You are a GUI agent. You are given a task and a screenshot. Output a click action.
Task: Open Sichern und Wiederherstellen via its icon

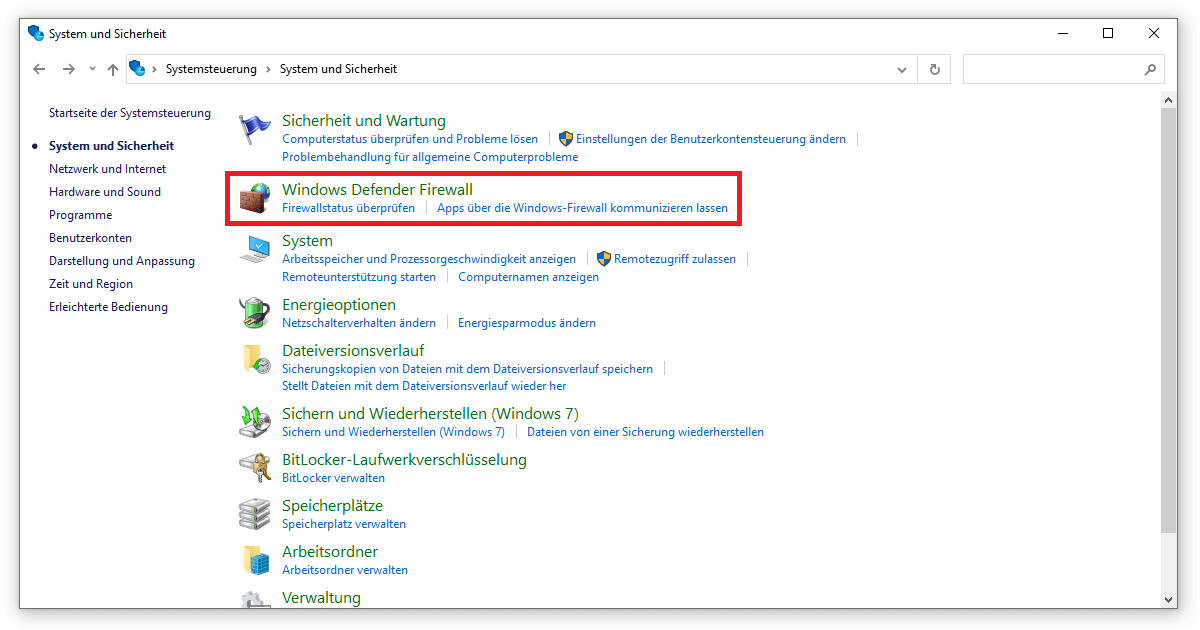pyautogui.click(x=256, y=421)
